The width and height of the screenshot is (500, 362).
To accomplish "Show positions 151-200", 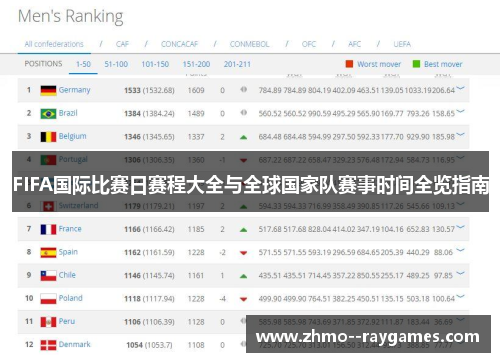I will 196,64.
